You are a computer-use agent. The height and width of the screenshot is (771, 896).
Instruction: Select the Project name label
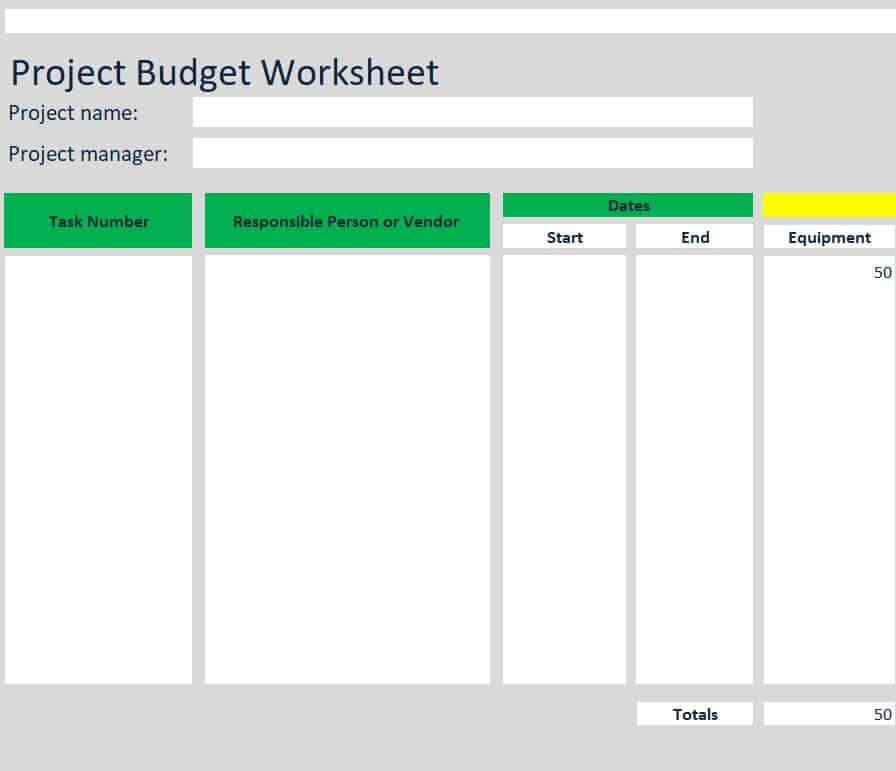point(73,113)
